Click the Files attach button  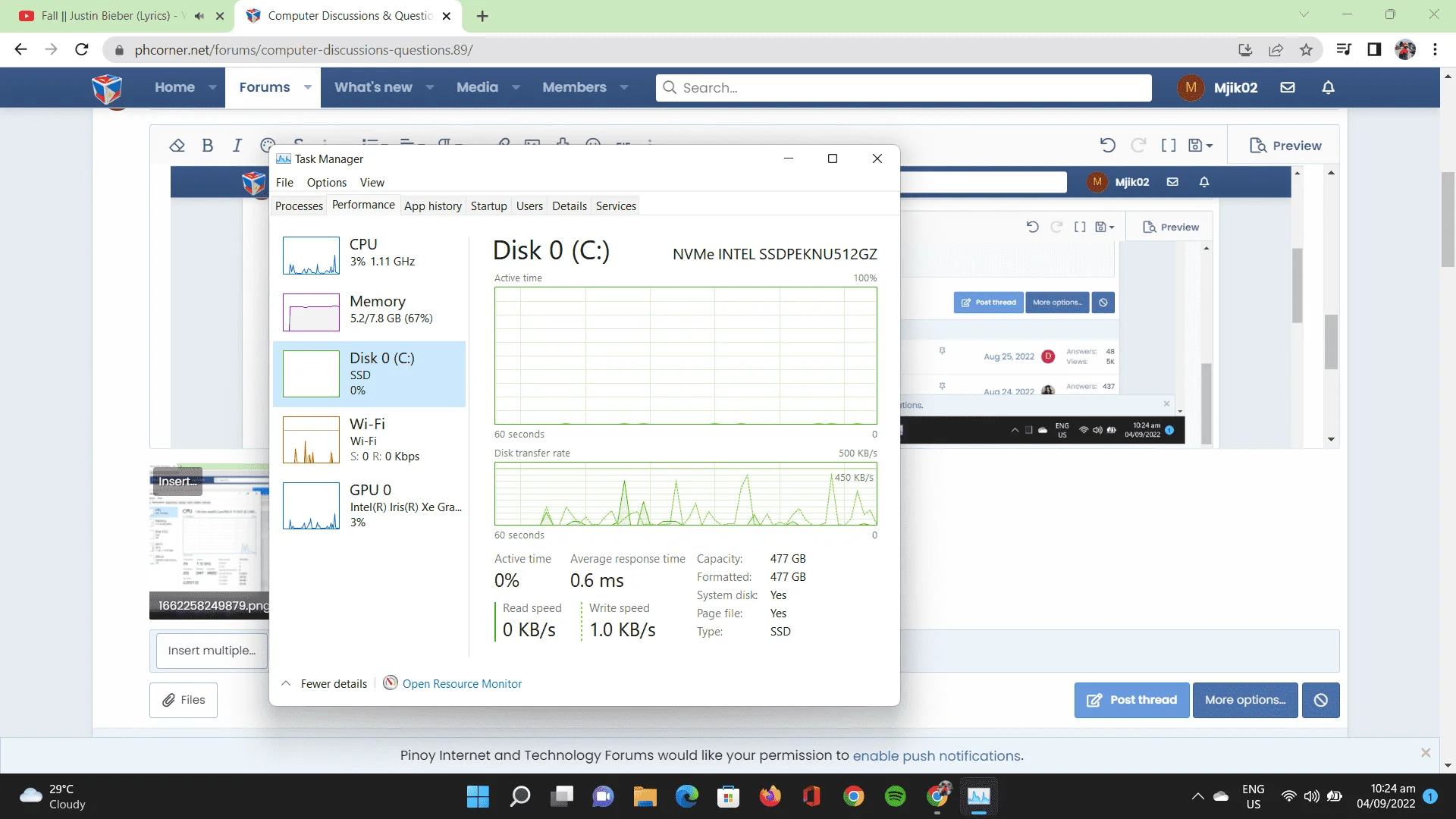tap(184, 700)
